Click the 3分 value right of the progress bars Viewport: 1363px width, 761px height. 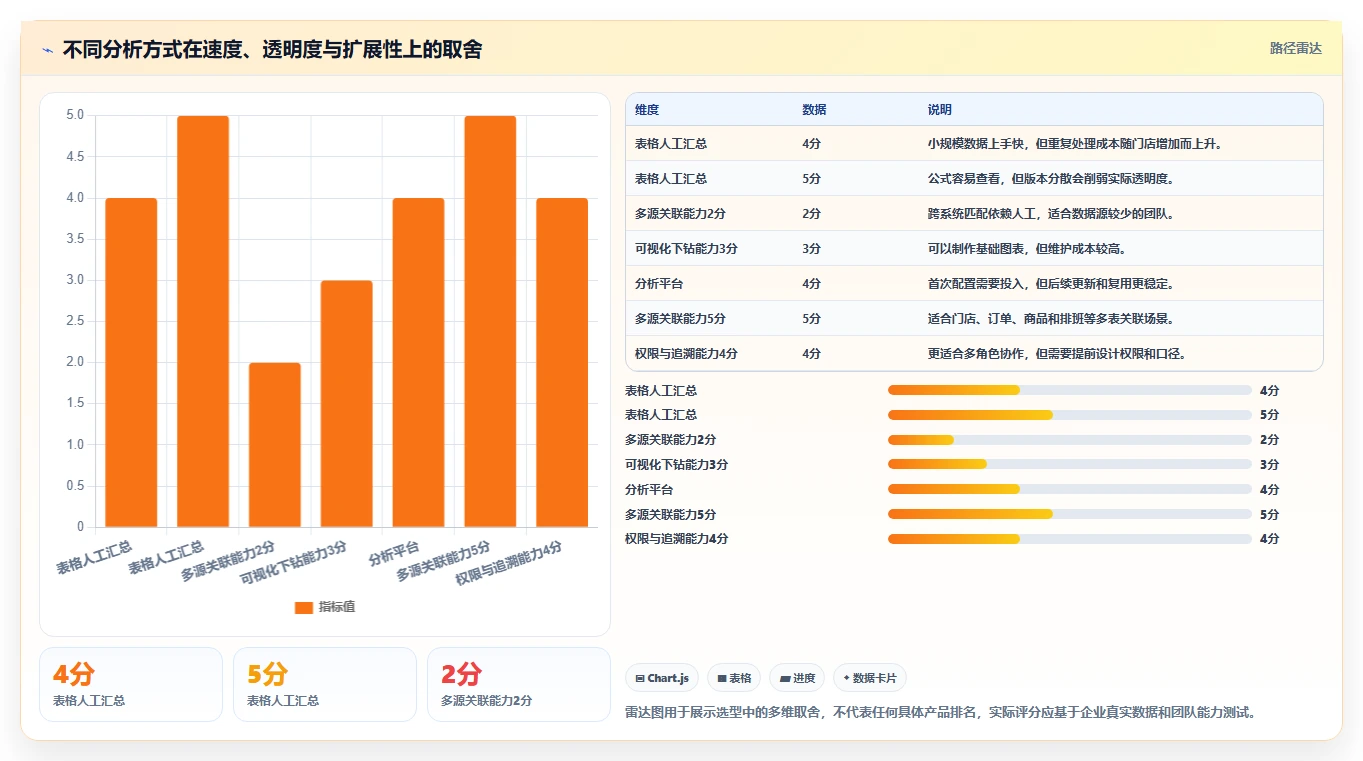(1269, 465)
